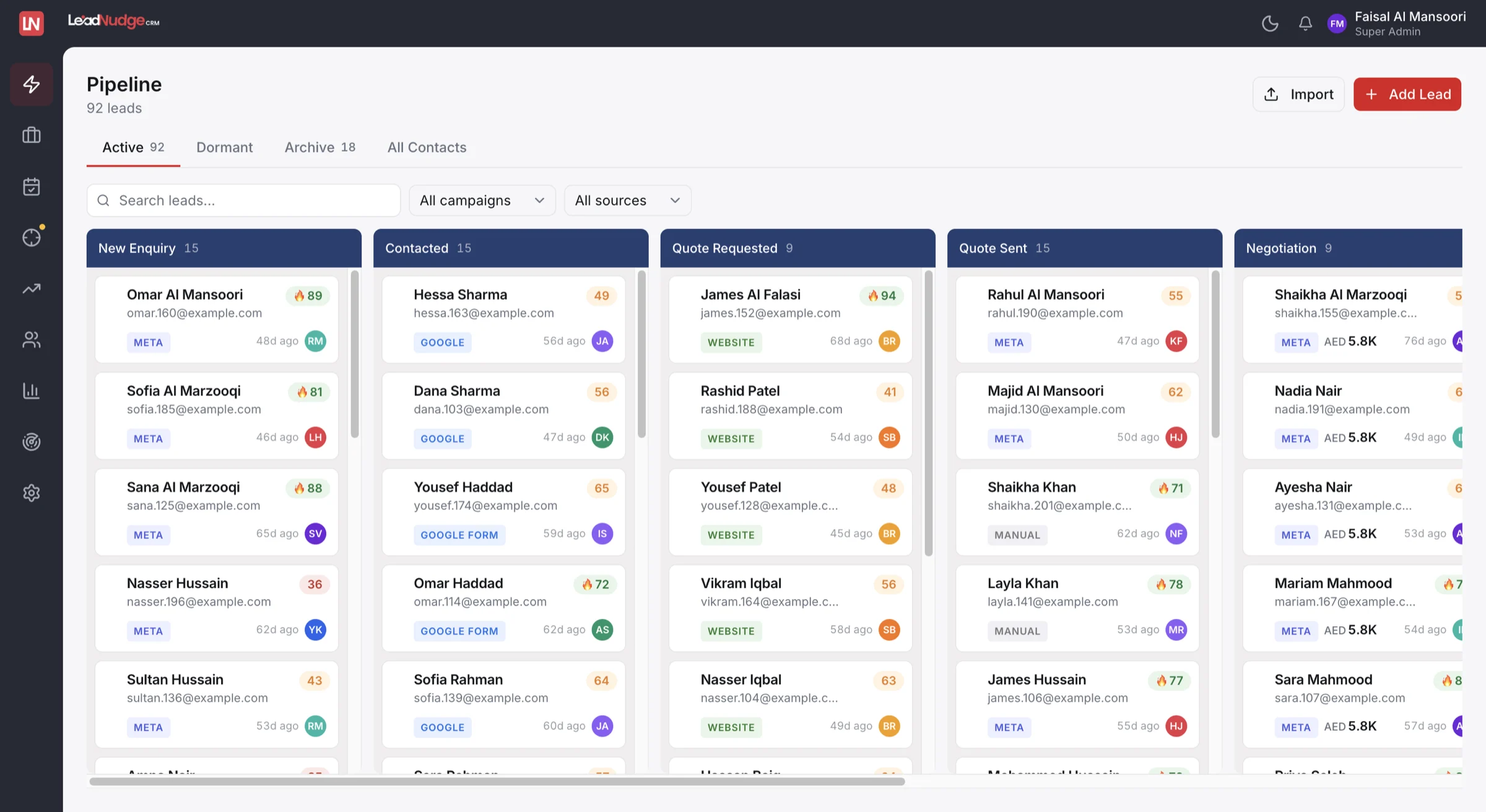Click KF avatar on Rahul Al Mansoori card
1486x812 pixels.
tap(1176, 341)
